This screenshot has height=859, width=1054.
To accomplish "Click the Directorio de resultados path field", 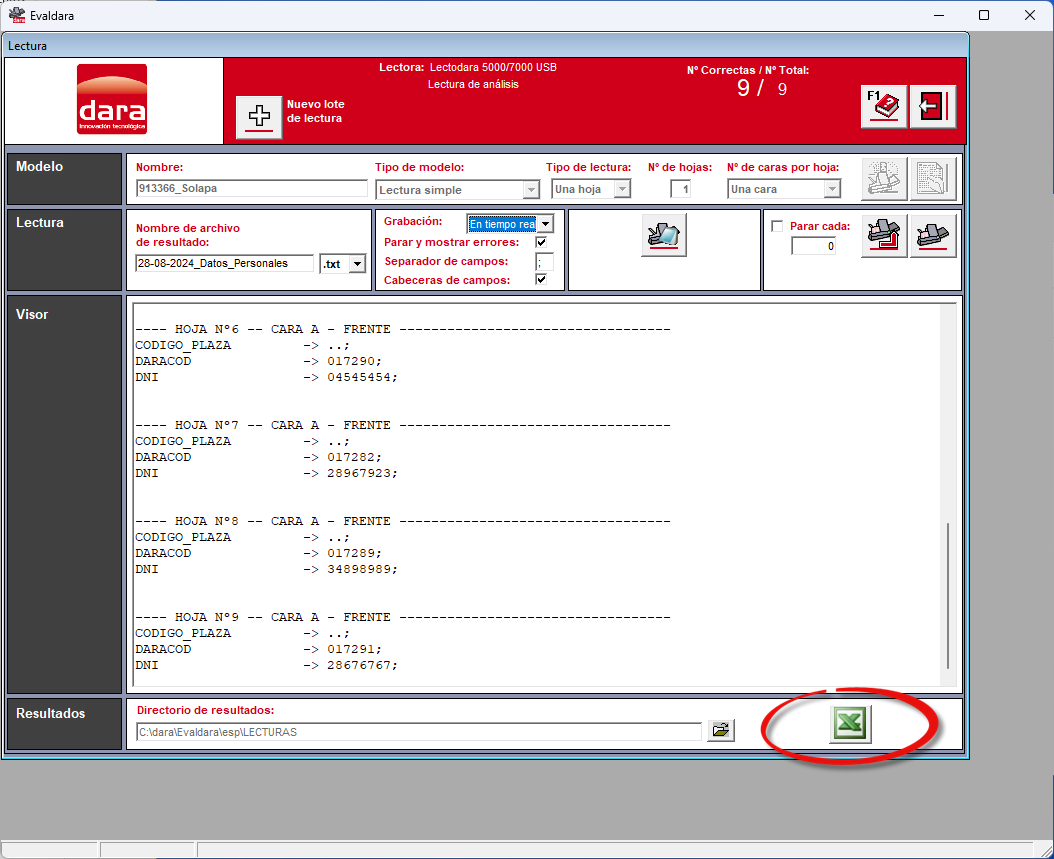I will coord(419,732).
